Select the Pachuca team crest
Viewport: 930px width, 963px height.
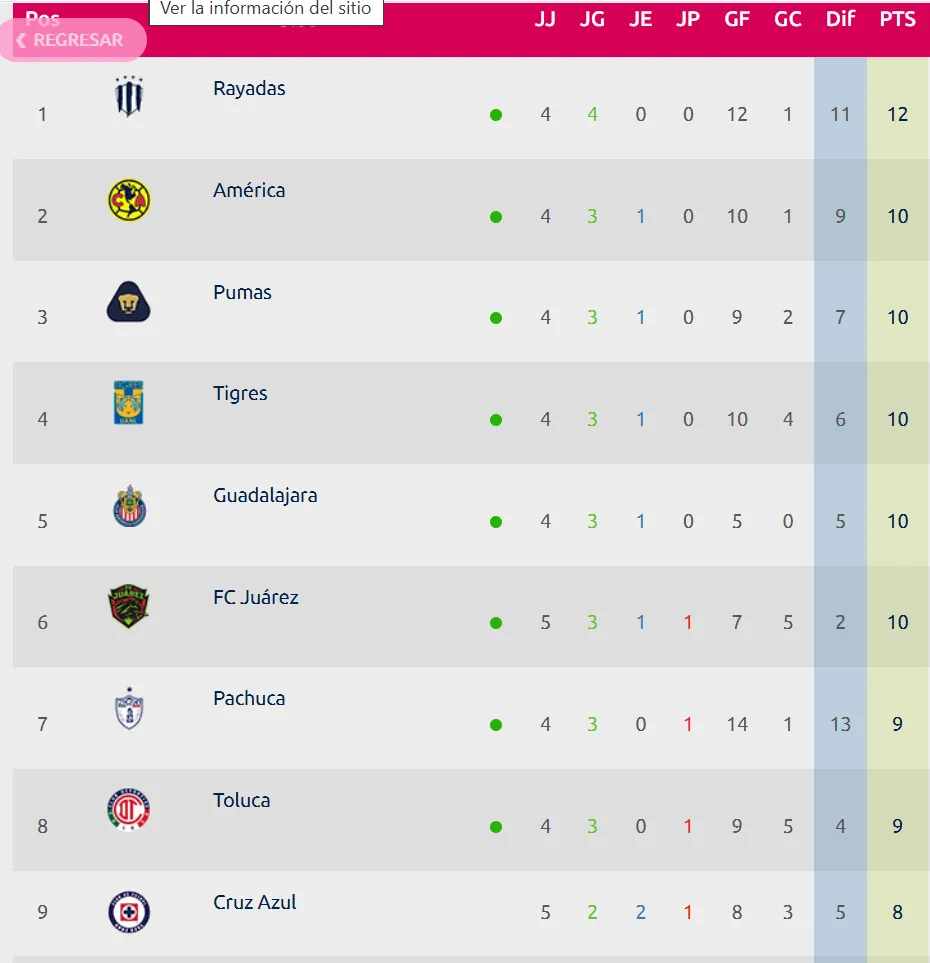(x=129, y=708)
